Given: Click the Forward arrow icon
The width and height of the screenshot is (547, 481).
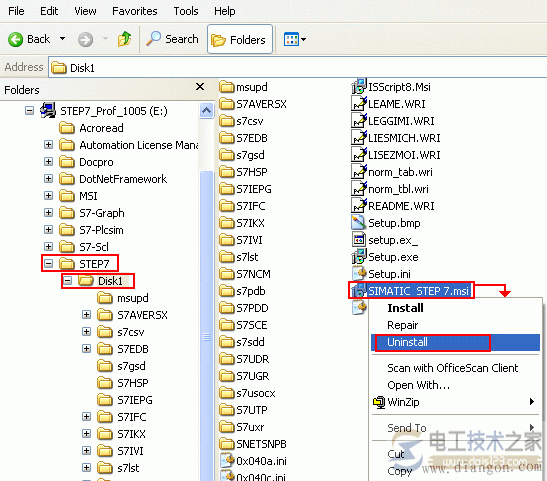Looking at the screenshot, I should point(85,39).
